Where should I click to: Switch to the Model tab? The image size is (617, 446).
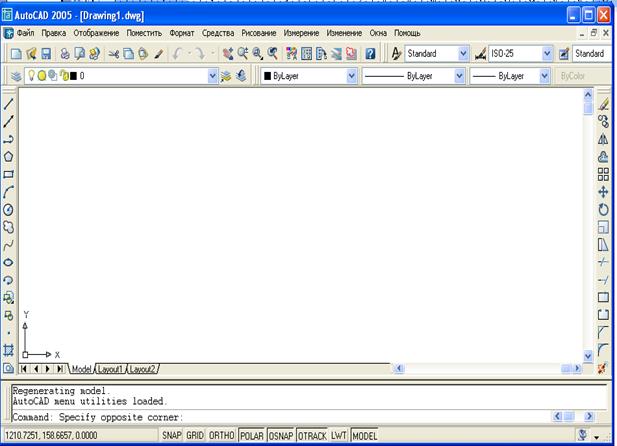(81, 369)
